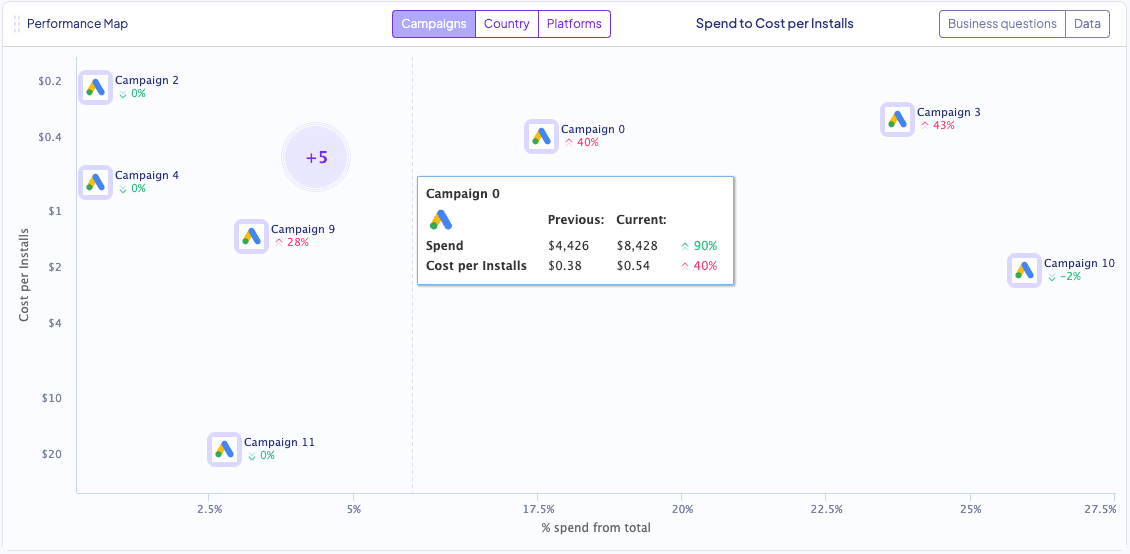
Task: Expand the +5 grouped campaigns cluster
Action: tap(317, 158)
